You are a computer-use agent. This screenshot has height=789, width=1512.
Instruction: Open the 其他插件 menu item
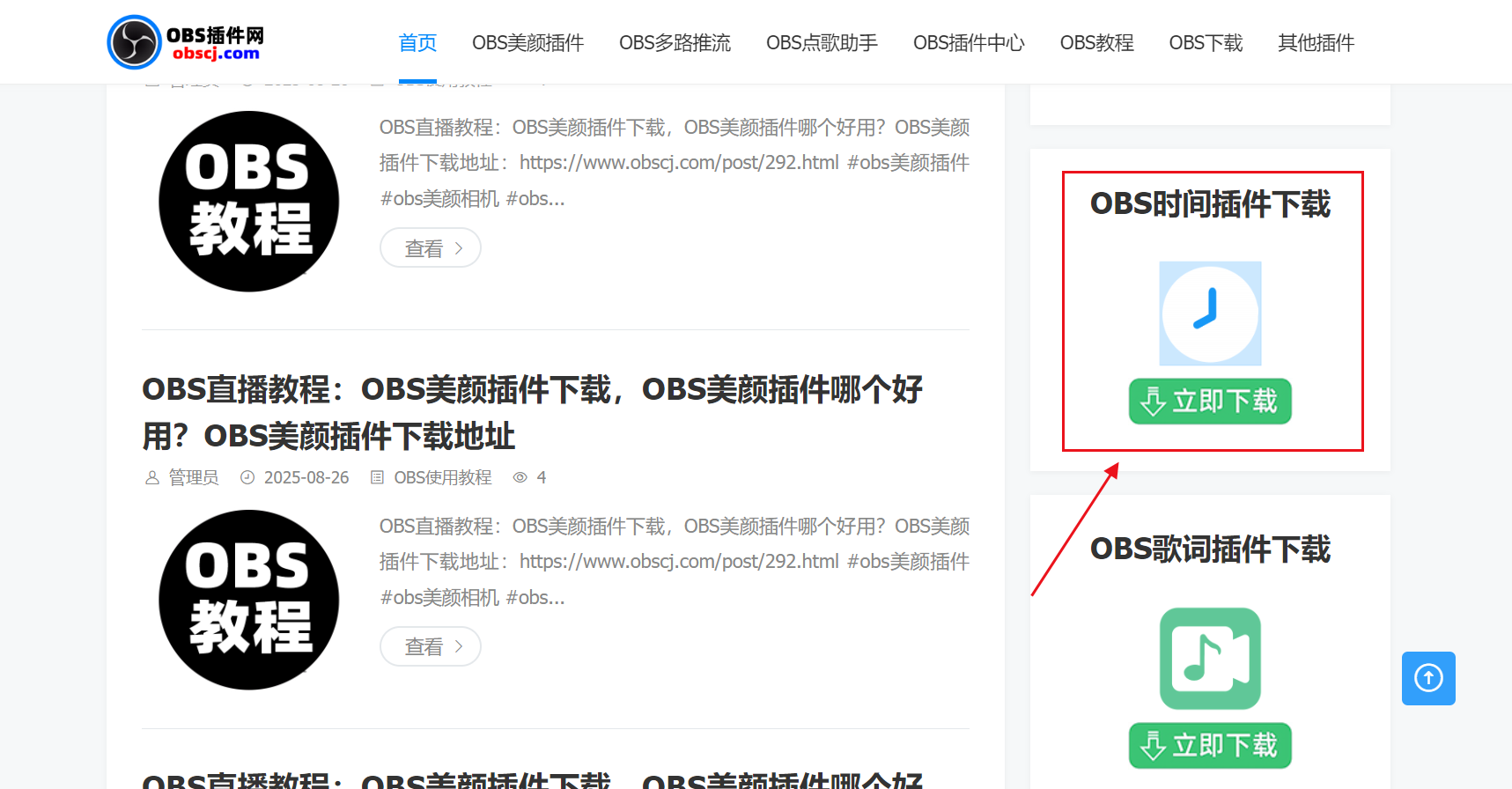point(1316,42)
